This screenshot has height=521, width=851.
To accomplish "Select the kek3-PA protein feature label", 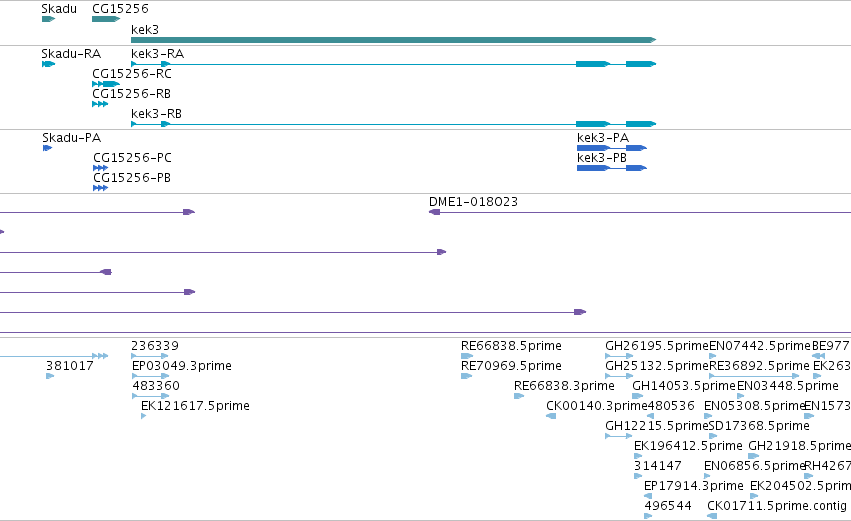I will point(603,138).
